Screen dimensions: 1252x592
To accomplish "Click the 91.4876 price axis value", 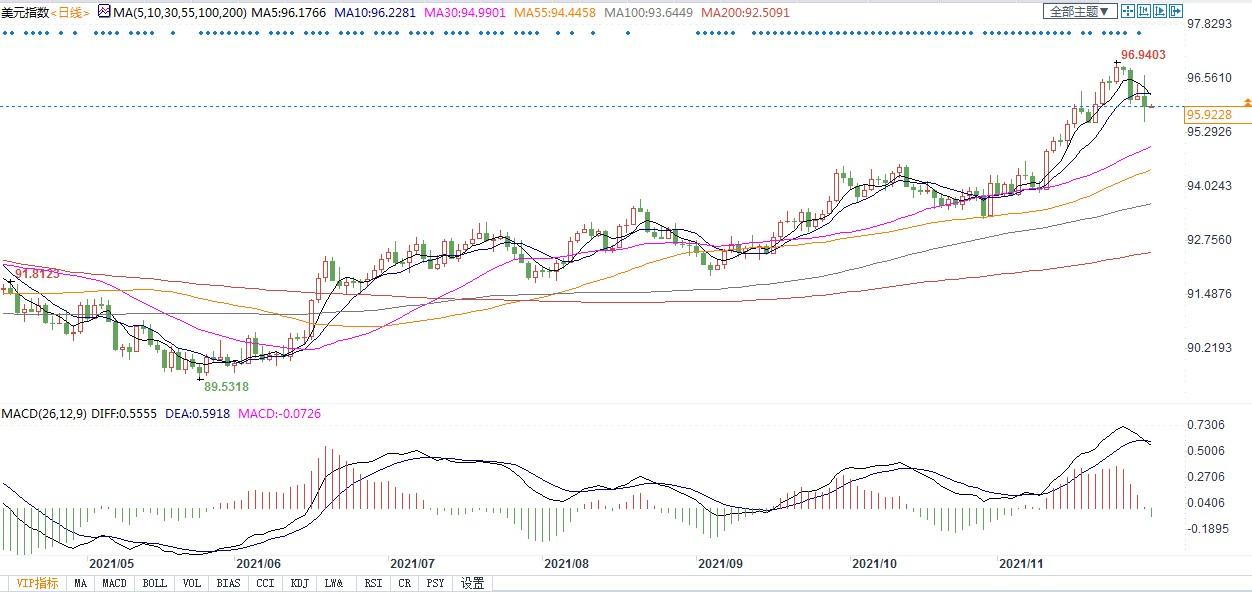I will point(1209,293).
